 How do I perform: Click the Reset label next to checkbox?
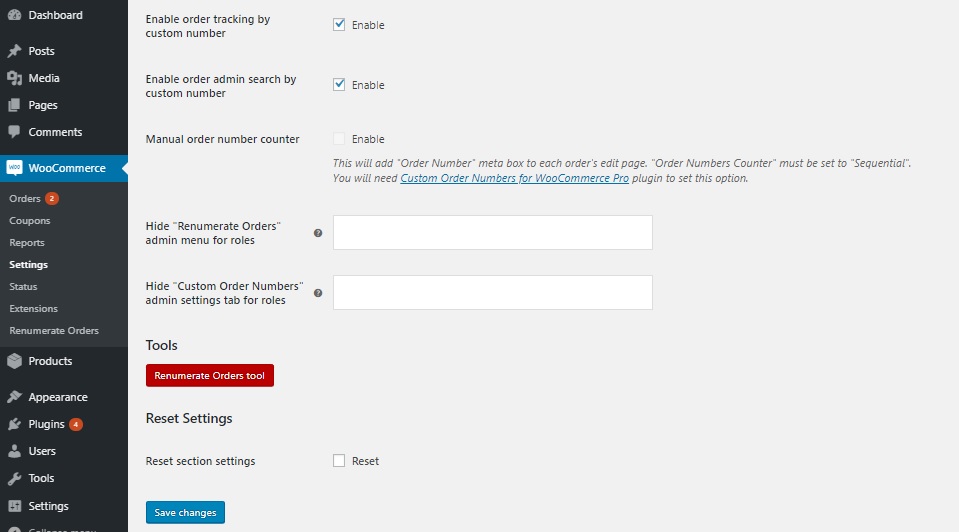pyautogui.click(x=365, y=461)
